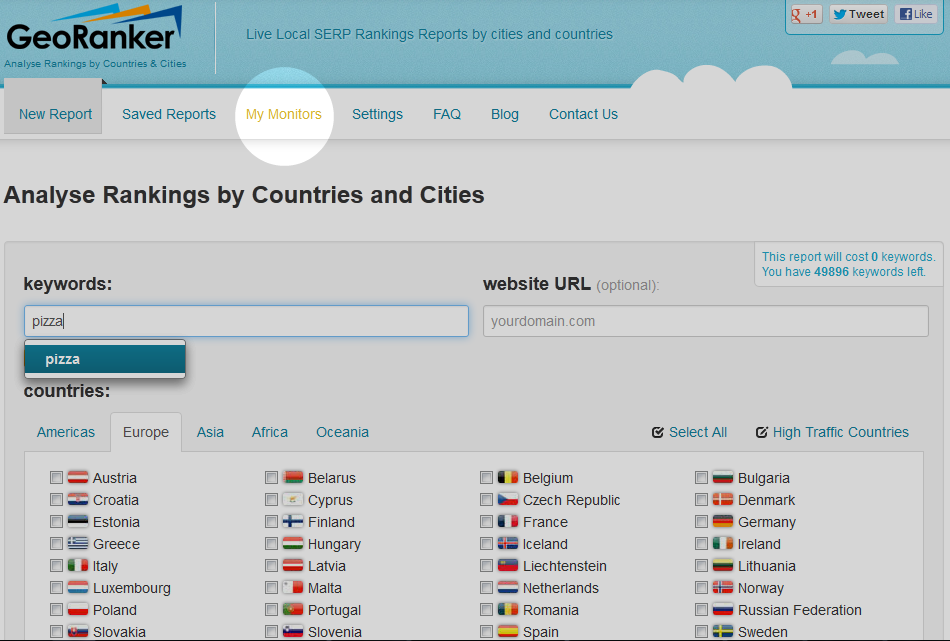Click the Facebook Like icon
Image resolution: width=950 pixels, height=641 pixels.
pyautogui.click(x=916, y=14)
